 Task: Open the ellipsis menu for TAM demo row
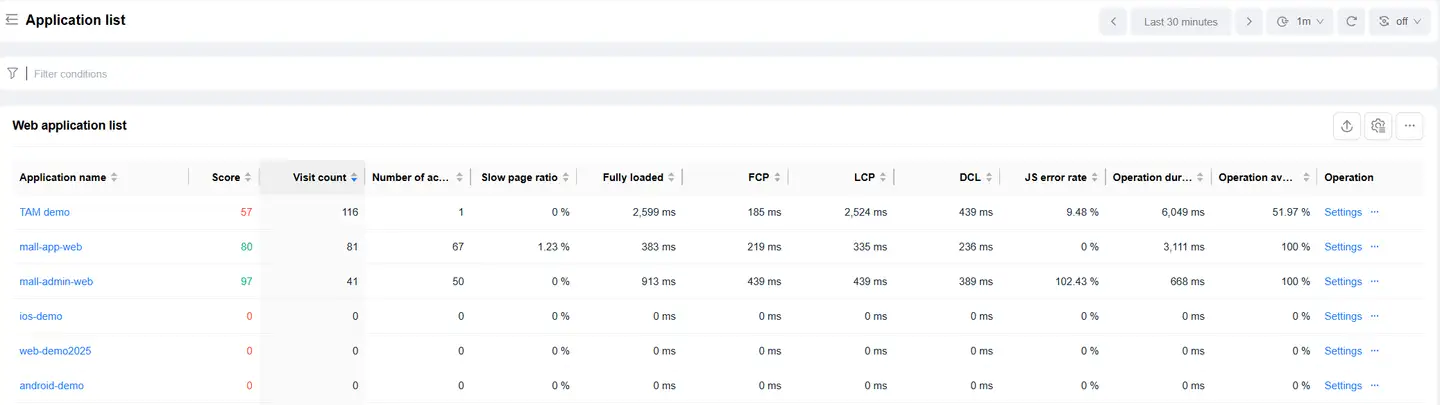coord(1375,212)
